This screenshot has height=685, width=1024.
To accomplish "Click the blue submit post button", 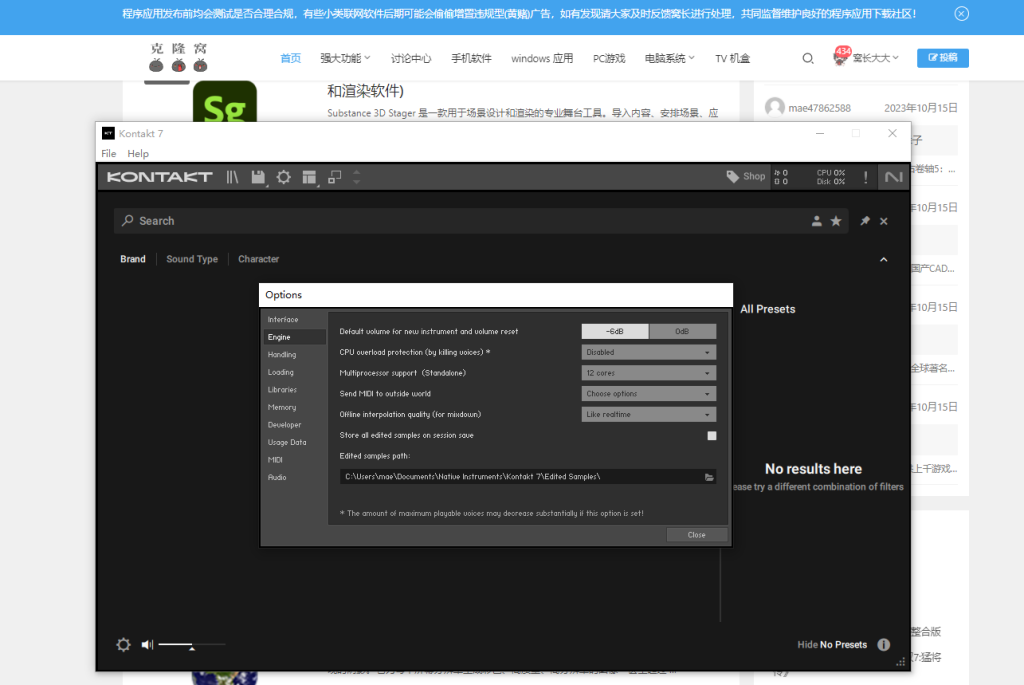I will 942,58.
